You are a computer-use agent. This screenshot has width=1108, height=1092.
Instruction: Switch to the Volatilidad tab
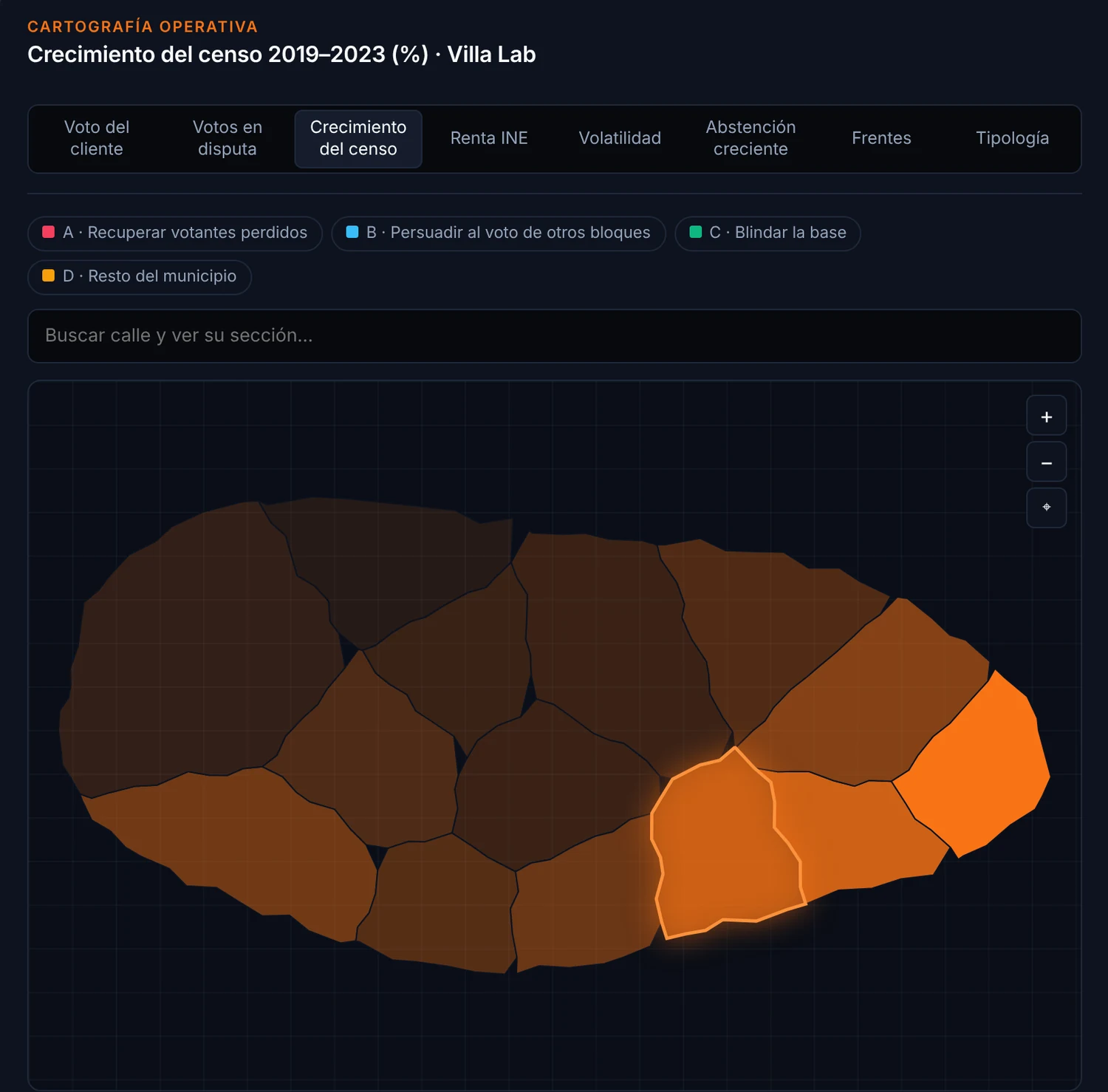pyautogui.click(x=620, y=138)
